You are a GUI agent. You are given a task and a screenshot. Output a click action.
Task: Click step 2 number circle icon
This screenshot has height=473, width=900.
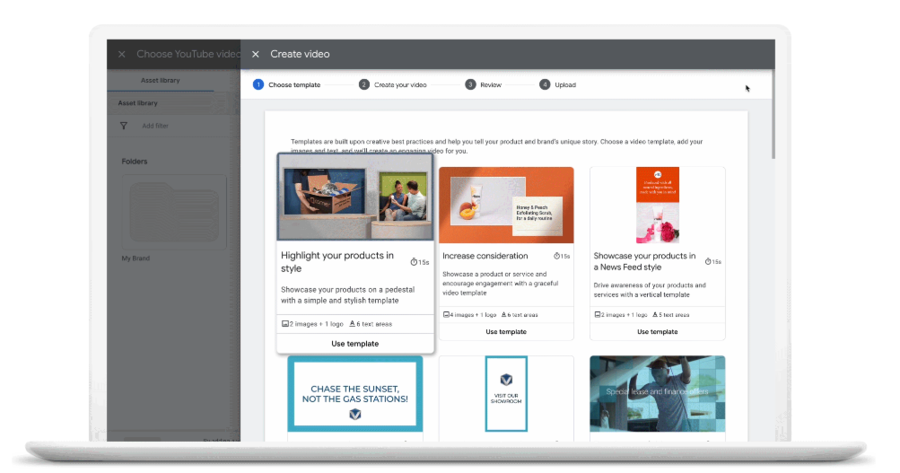click(x=364, y=85)
